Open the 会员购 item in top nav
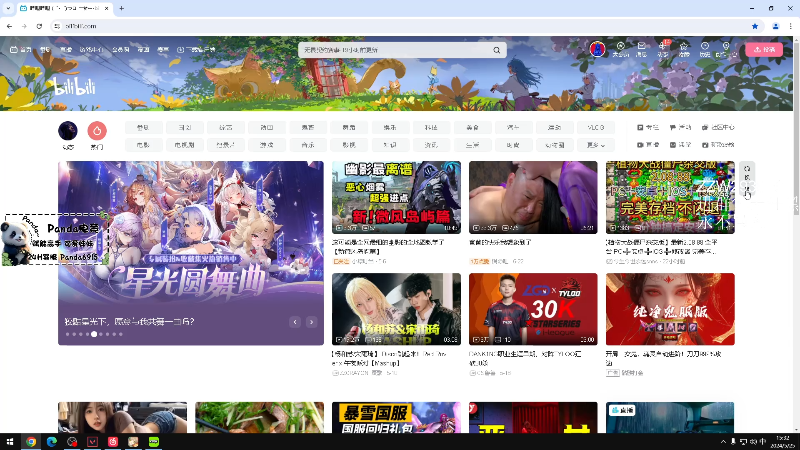The image size is (800, 450). (121, 49)
